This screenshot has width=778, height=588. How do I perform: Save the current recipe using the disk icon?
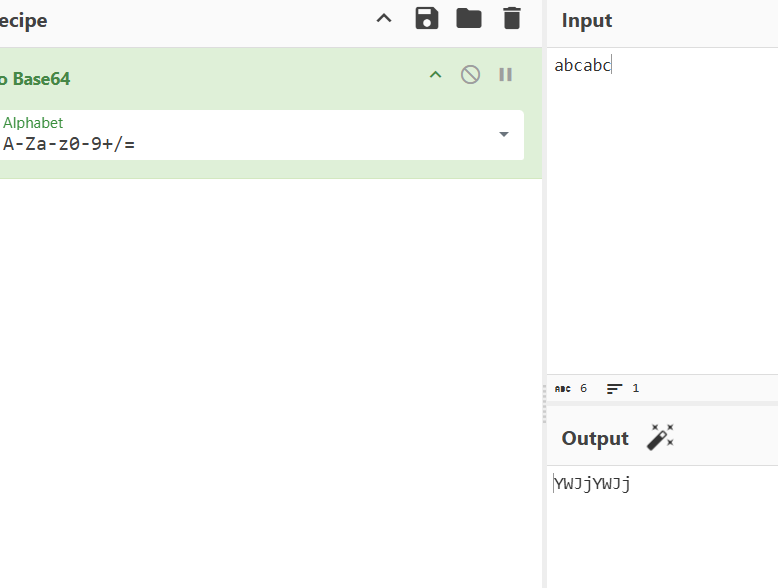427,18
